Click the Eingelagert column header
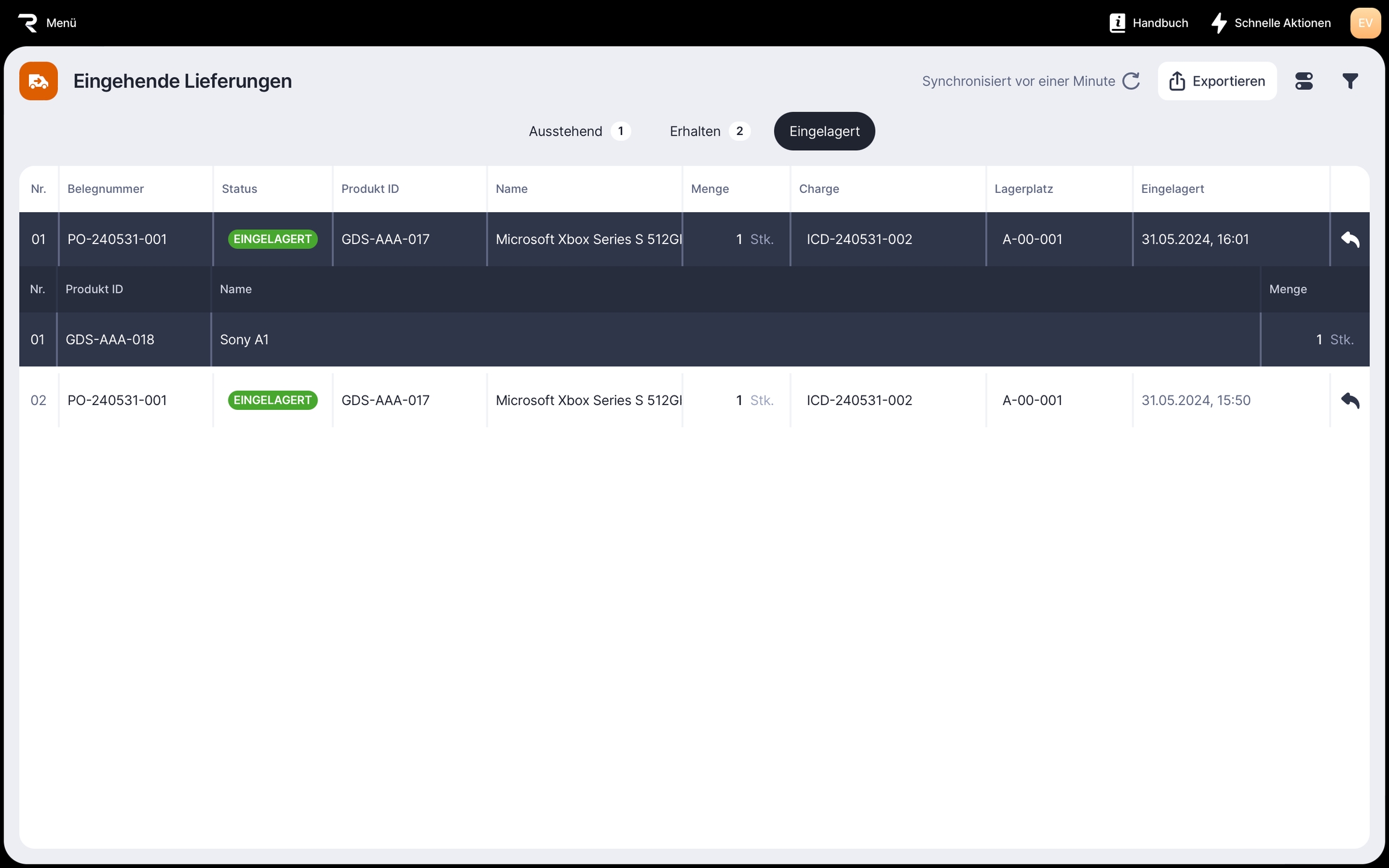The image size is (1389, 868). click(x=1172, y=189)
